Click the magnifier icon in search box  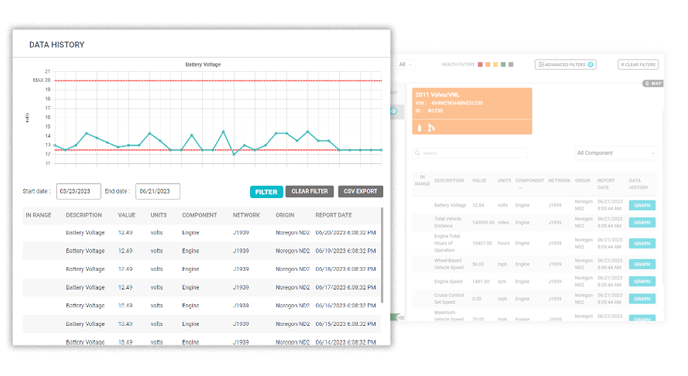click(417, 153)
